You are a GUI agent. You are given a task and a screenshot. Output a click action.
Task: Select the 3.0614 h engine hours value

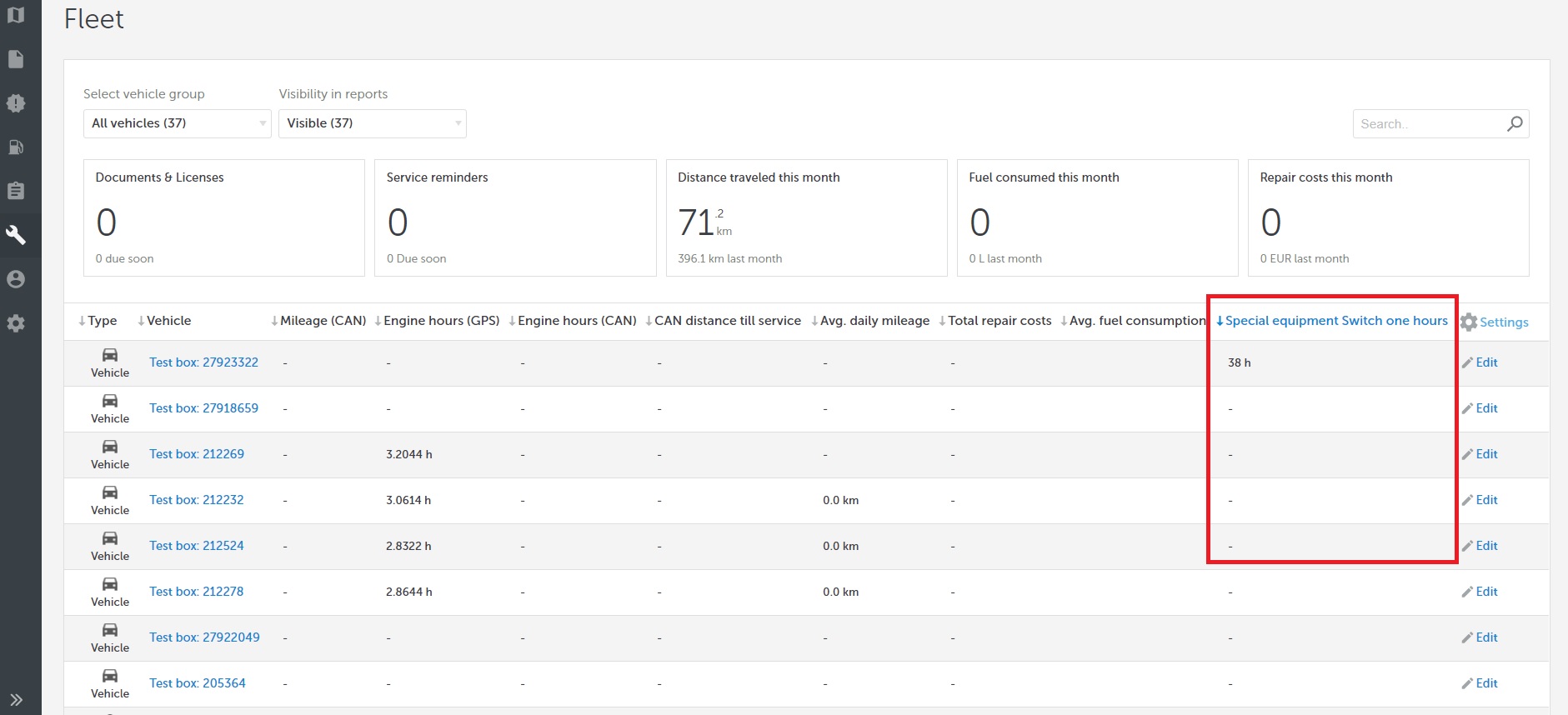(408, 500)
